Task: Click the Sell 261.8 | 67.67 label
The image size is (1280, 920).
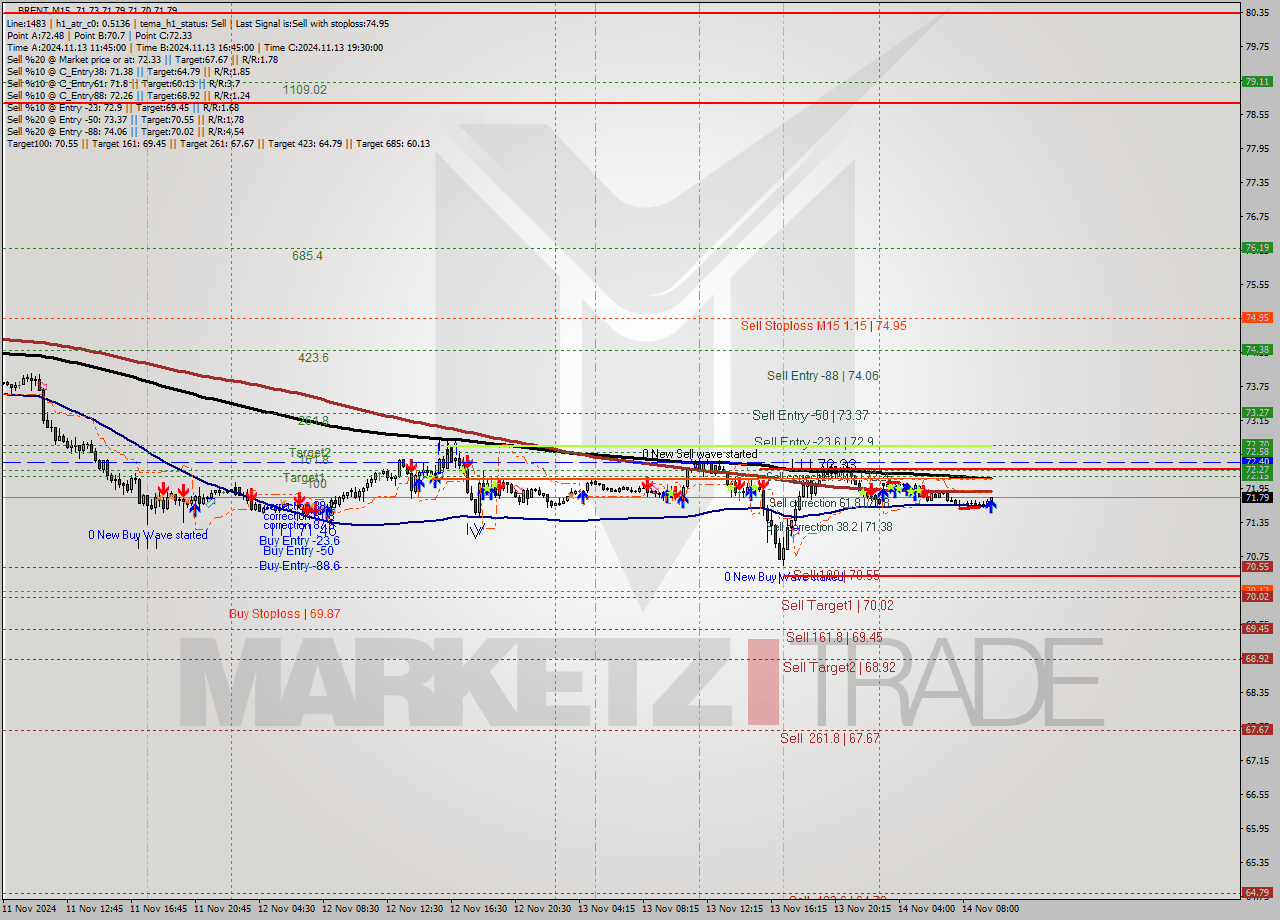Action: 830,738
